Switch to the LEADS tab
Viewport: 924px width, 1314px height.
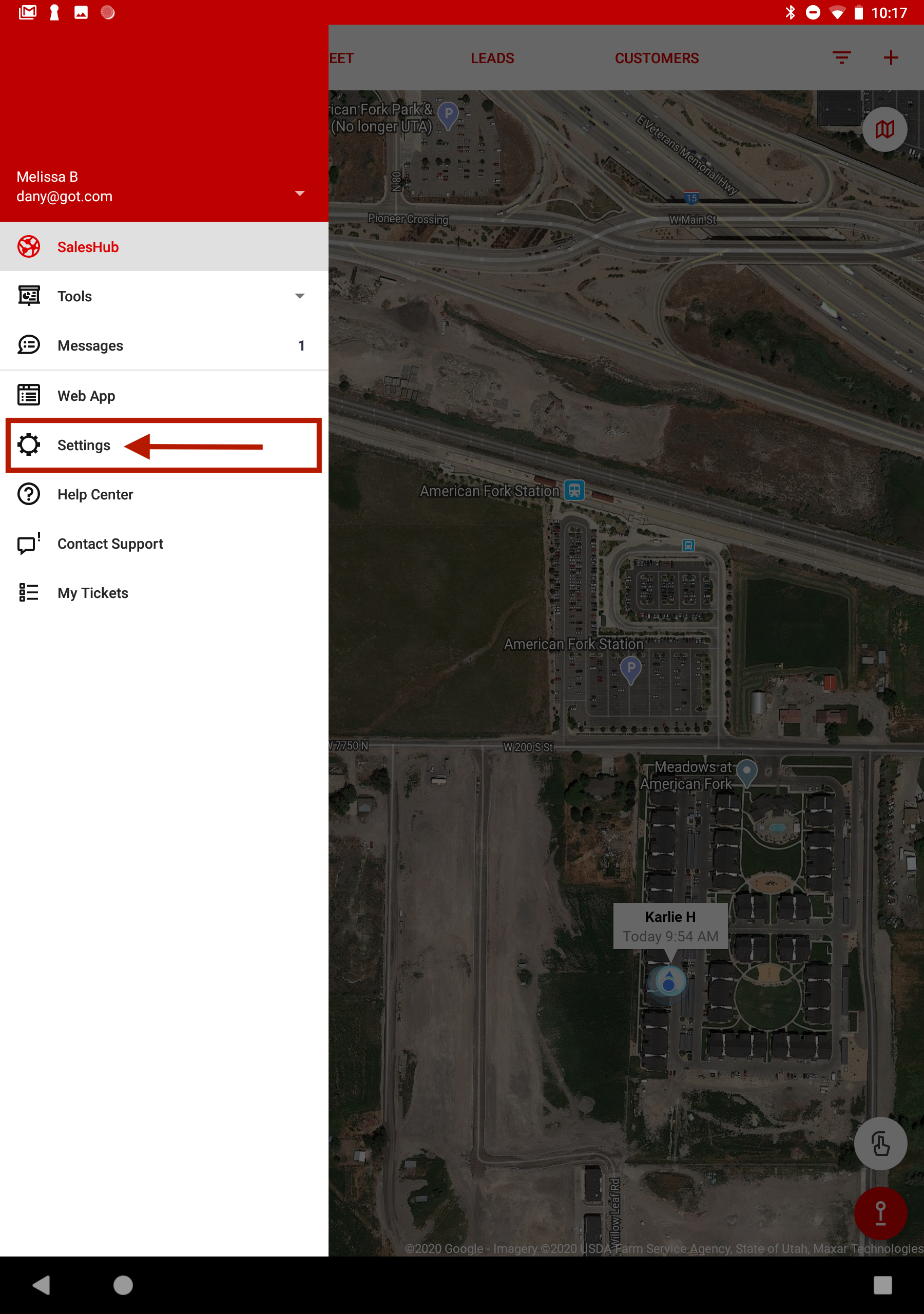coord(492,58)
